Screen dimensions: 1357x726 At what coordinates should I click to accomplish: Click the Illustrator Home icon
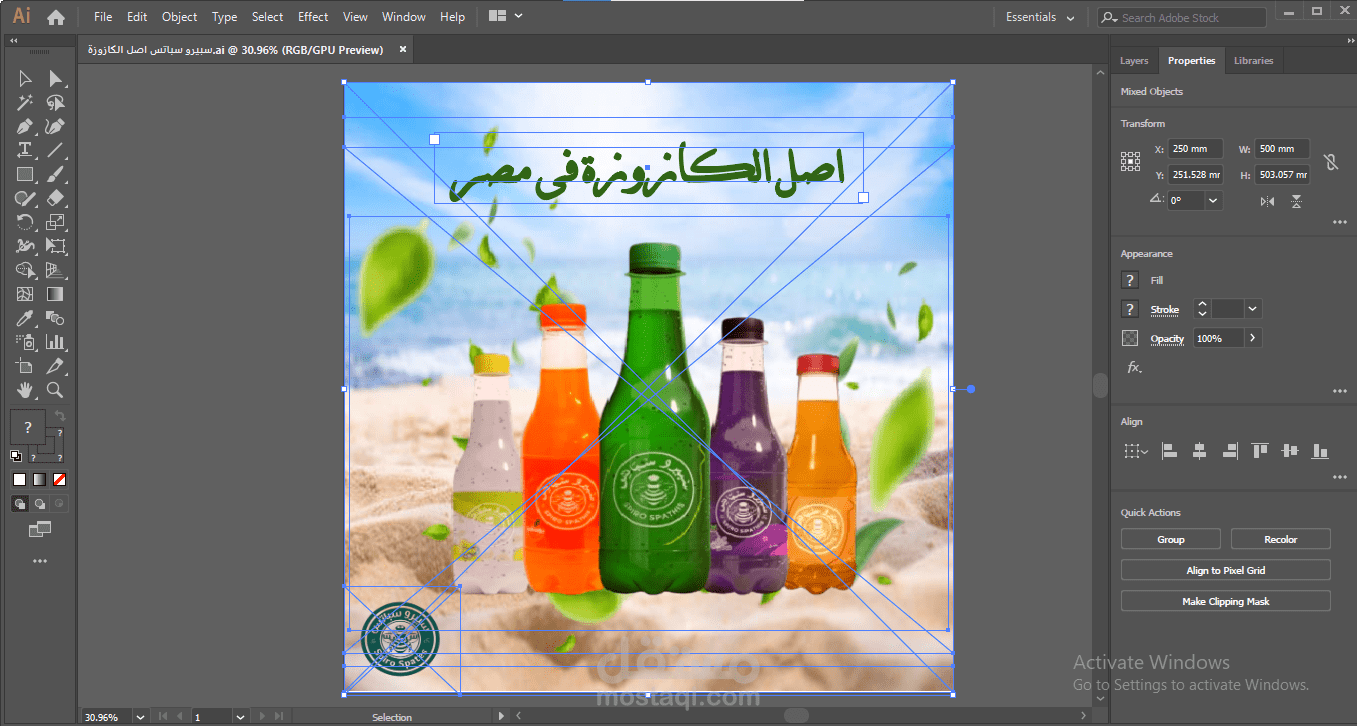(56, 17)
